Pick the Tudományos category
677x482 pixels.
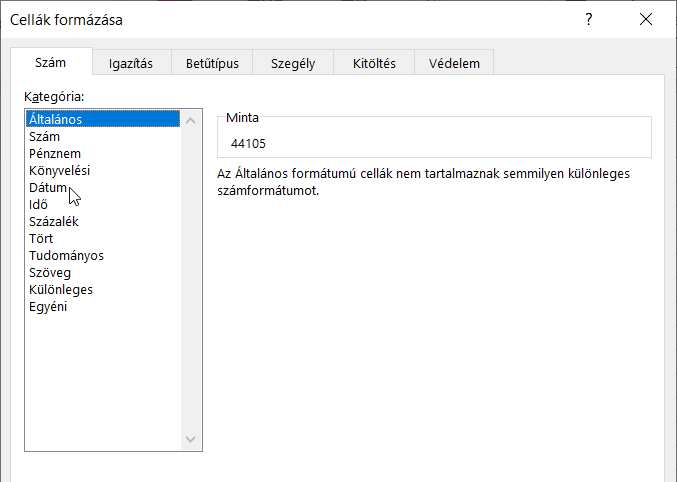(x=66, y=256)
